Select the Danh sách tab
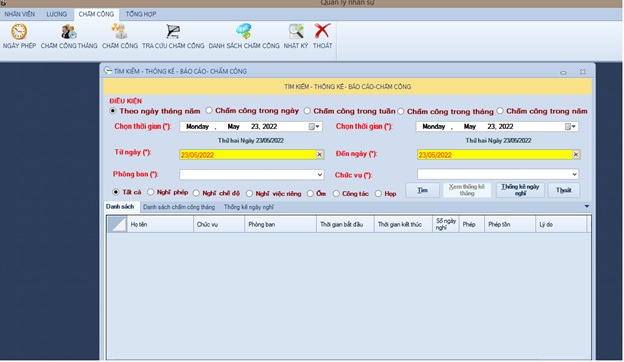The height and width of the screenshot is (362, 624). coord(120,206)
